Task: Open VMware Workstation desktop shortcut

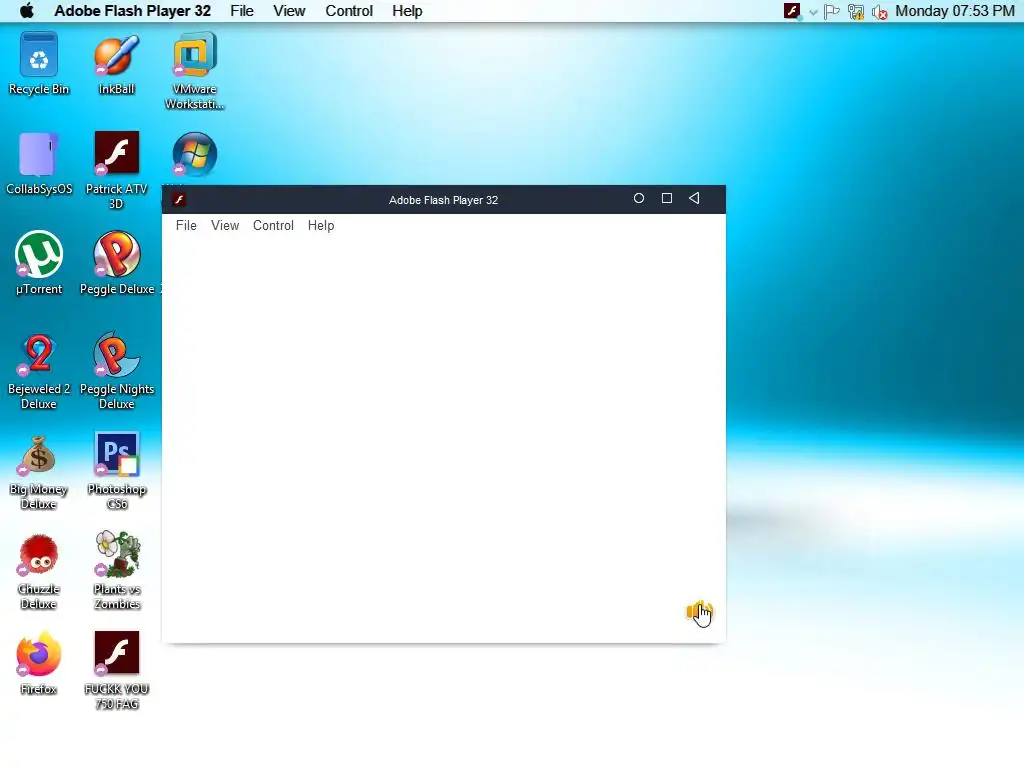Action: click(x=195, y=71)
